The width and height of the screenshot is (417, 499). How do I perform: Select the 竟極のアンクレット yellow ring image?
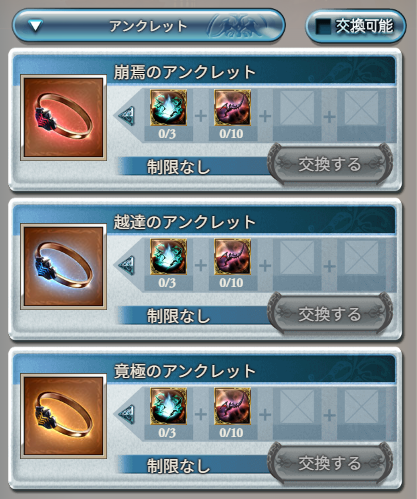click(x=63, y=416)
